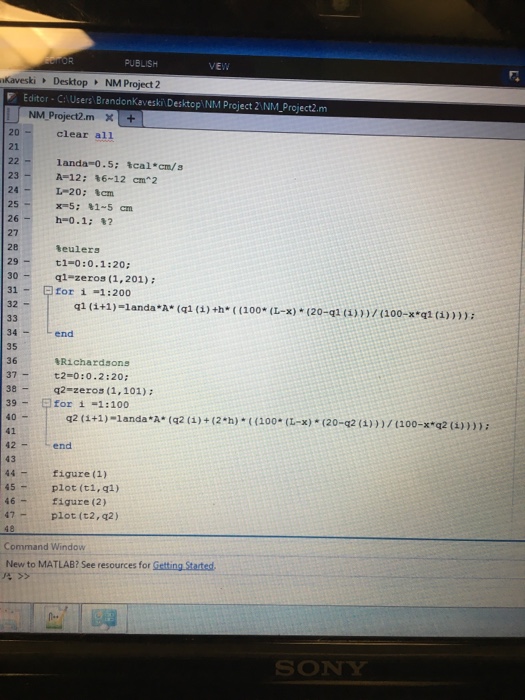Close the NM_Project2.m tab
This screenshot has width=525, height=700.
109,117
